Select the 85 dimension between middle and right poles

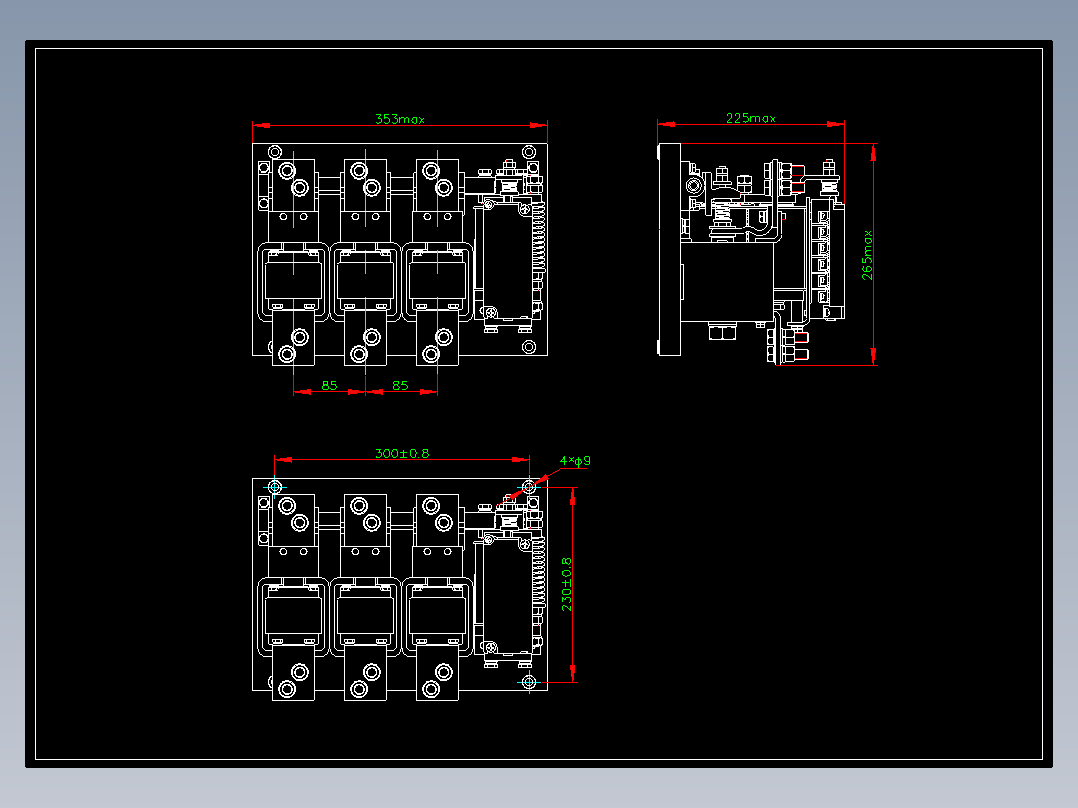coord(400,385)
